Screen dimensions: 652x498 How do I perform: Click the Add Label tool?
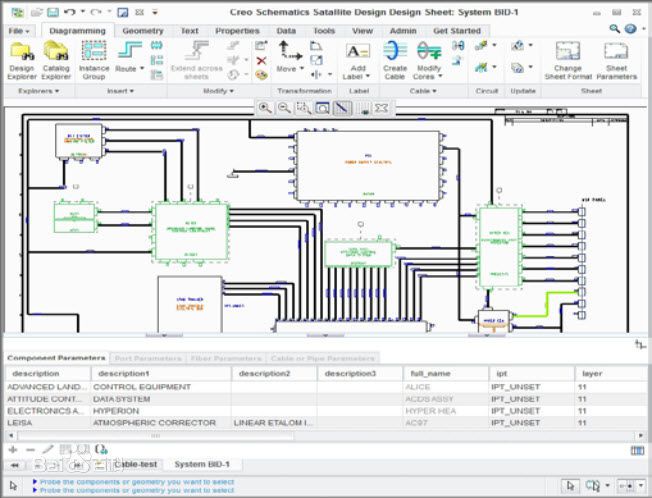[x=358, y=60]
